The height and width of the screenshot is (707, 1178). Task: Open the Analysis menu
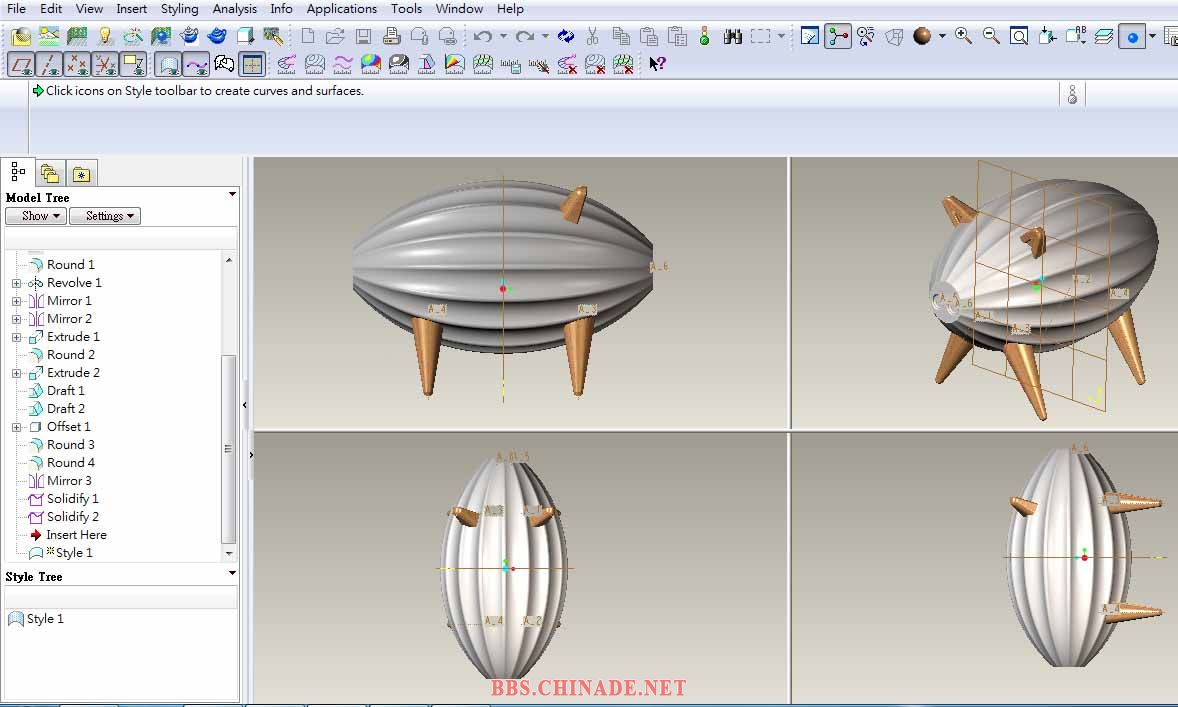click(235, 9)
